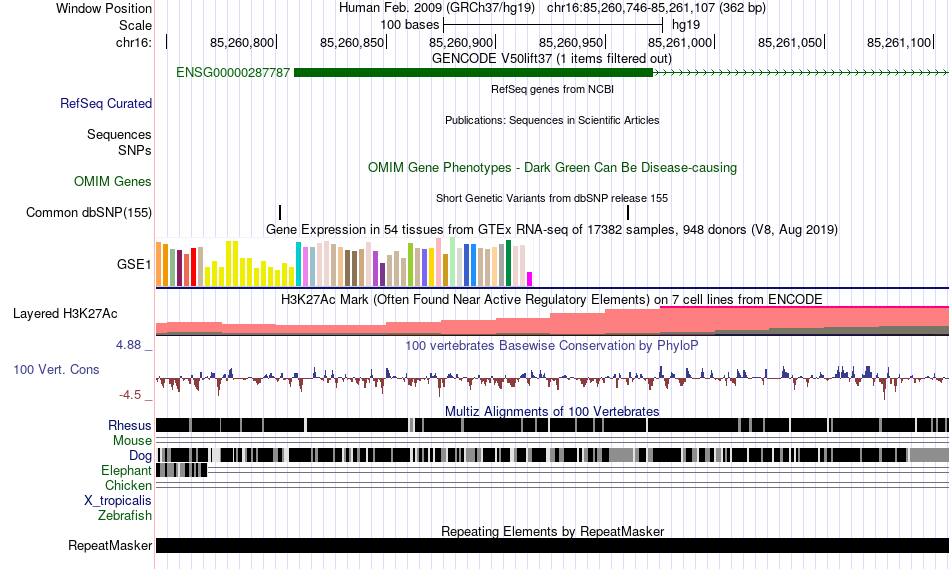Image resolution: width=950 pixels, height=569 pixels.
Task: Select the X_tropicalis alignment row label
Action: (118, 501)
